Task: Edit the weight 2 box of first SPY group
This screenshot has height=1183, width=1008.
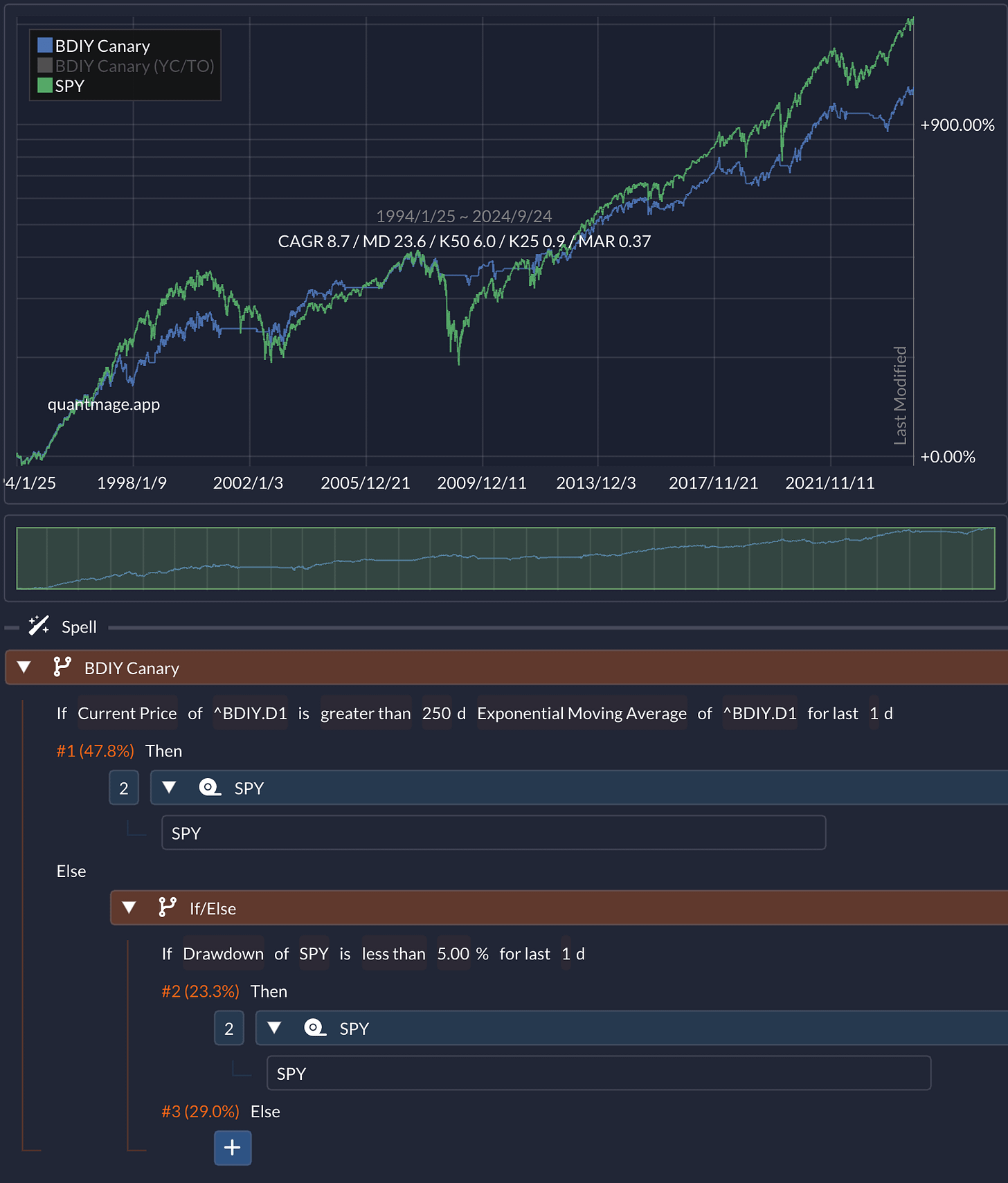Action: click(x=124, y=788)
